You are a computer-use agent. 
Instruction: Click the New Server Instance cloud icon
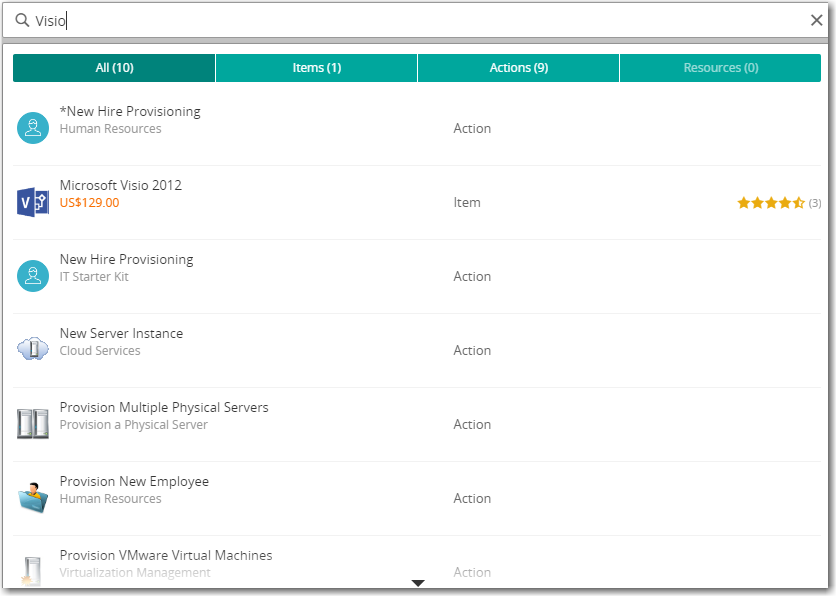tap(33, 349)
